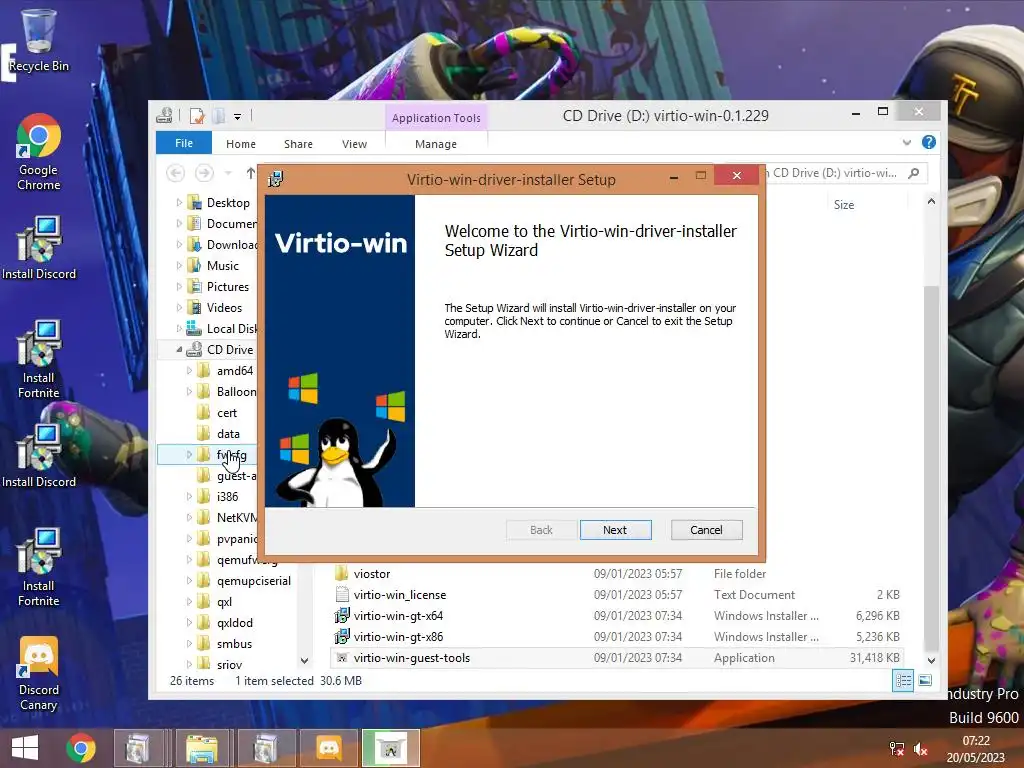
Task: Open the Explorer help icon
Action: [929, 142]
